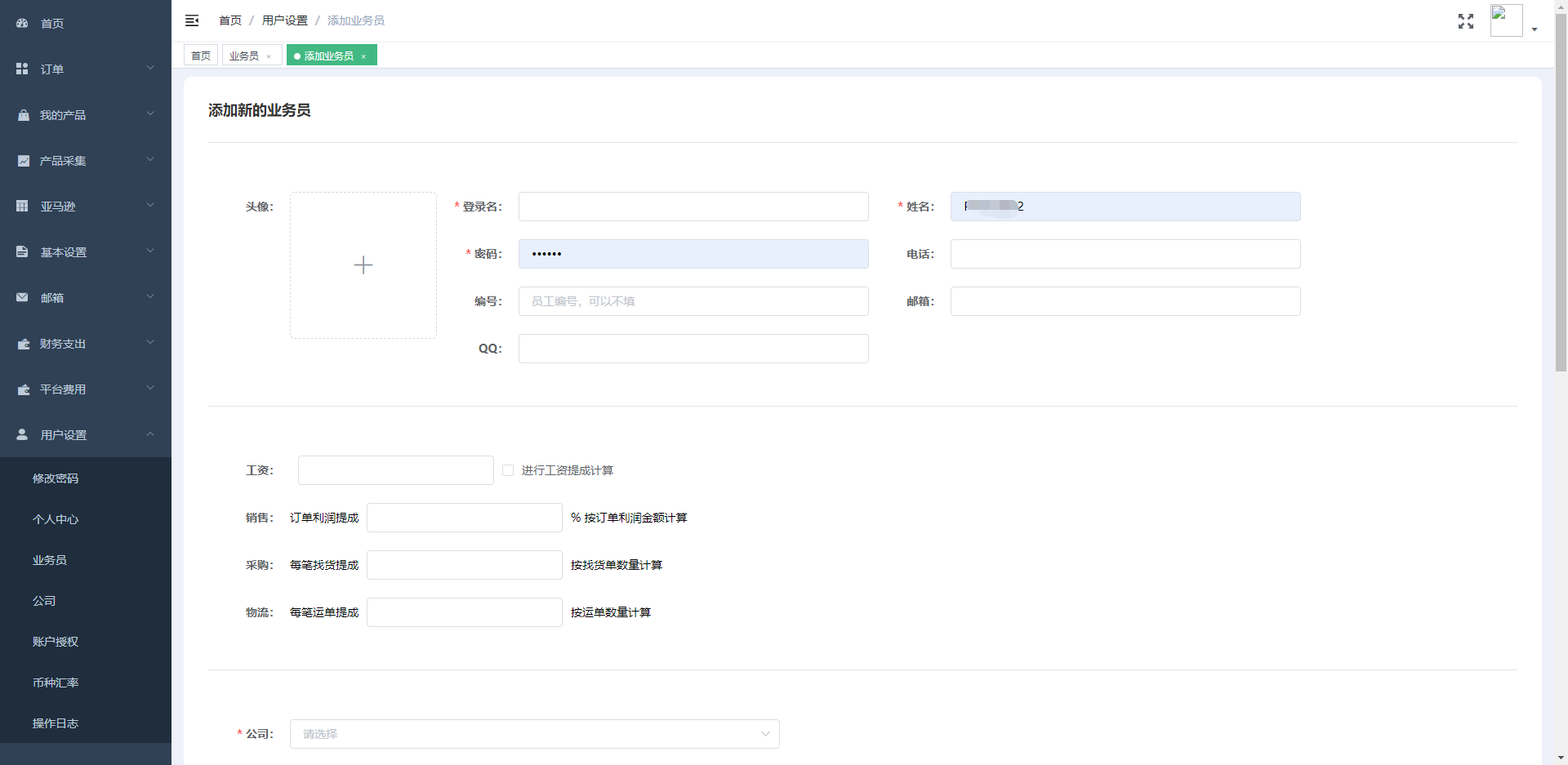The width and height of the screenshot is (1568, 765).
Task: Close the 添加业务员 tab
Action: pyautogui.click(x=363, y=56)
